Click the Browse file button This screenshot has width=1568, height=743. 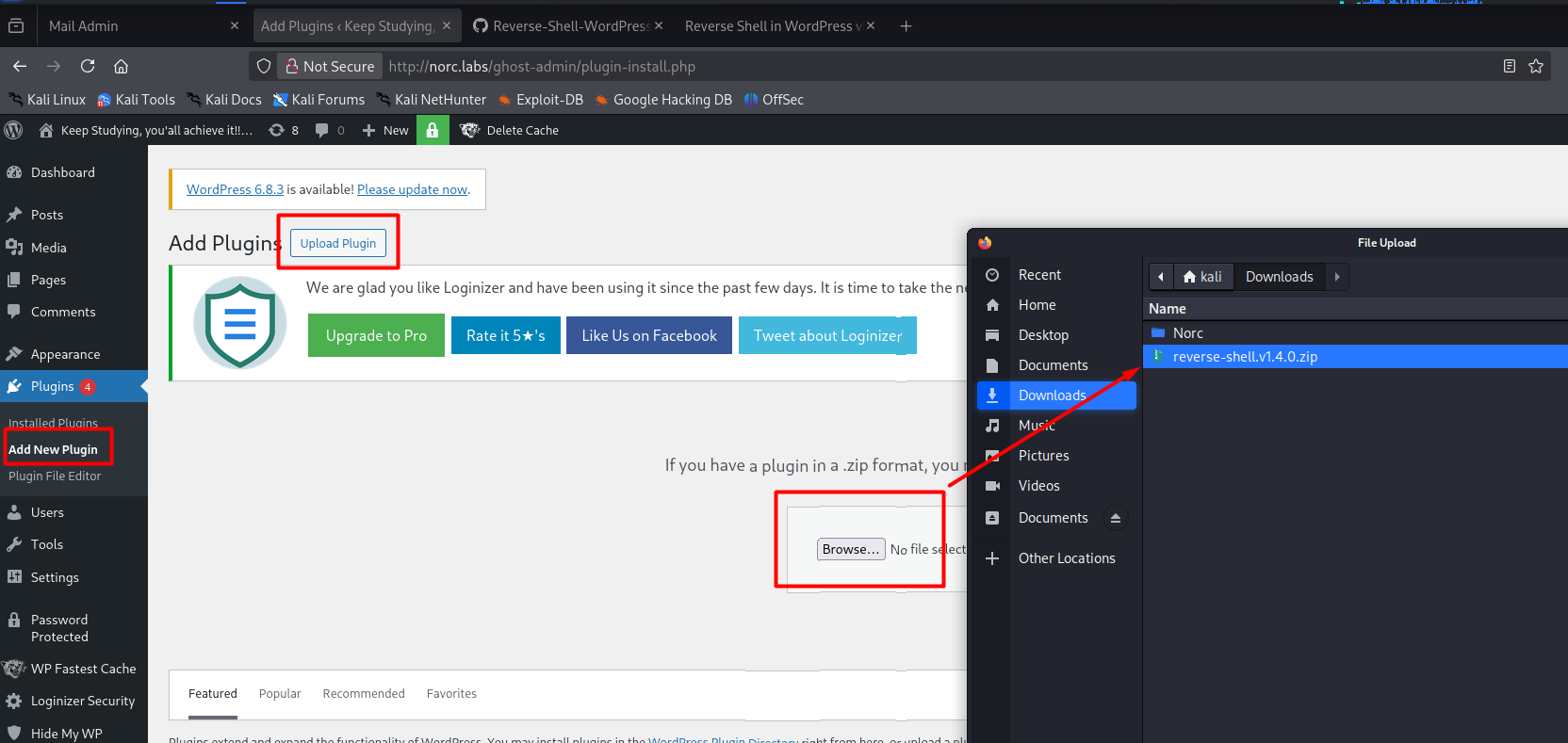(851, 549)
